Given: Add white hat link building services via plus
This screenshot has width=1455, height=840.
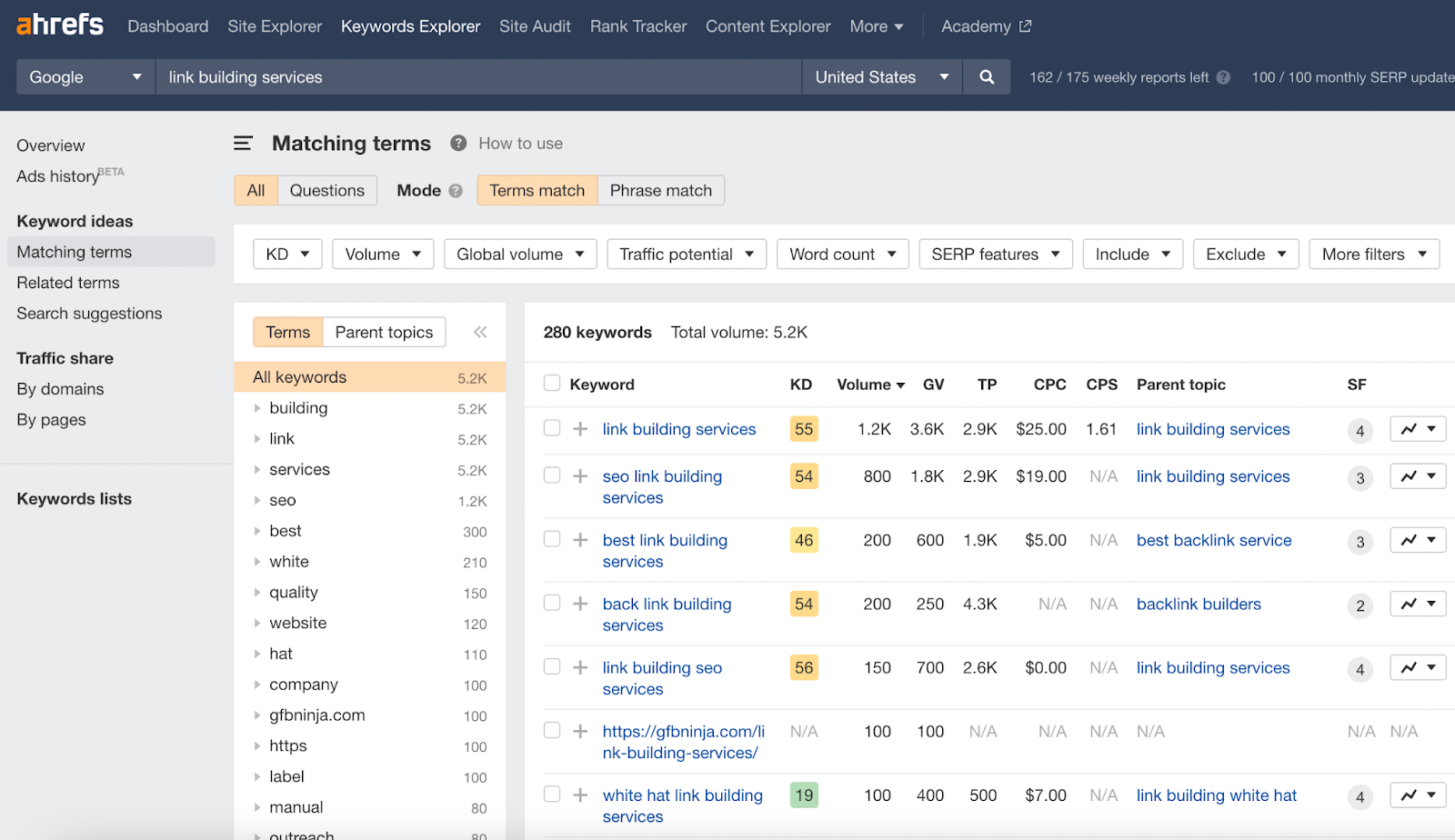Looking at the screenshot, I should (x=580, y=795).
